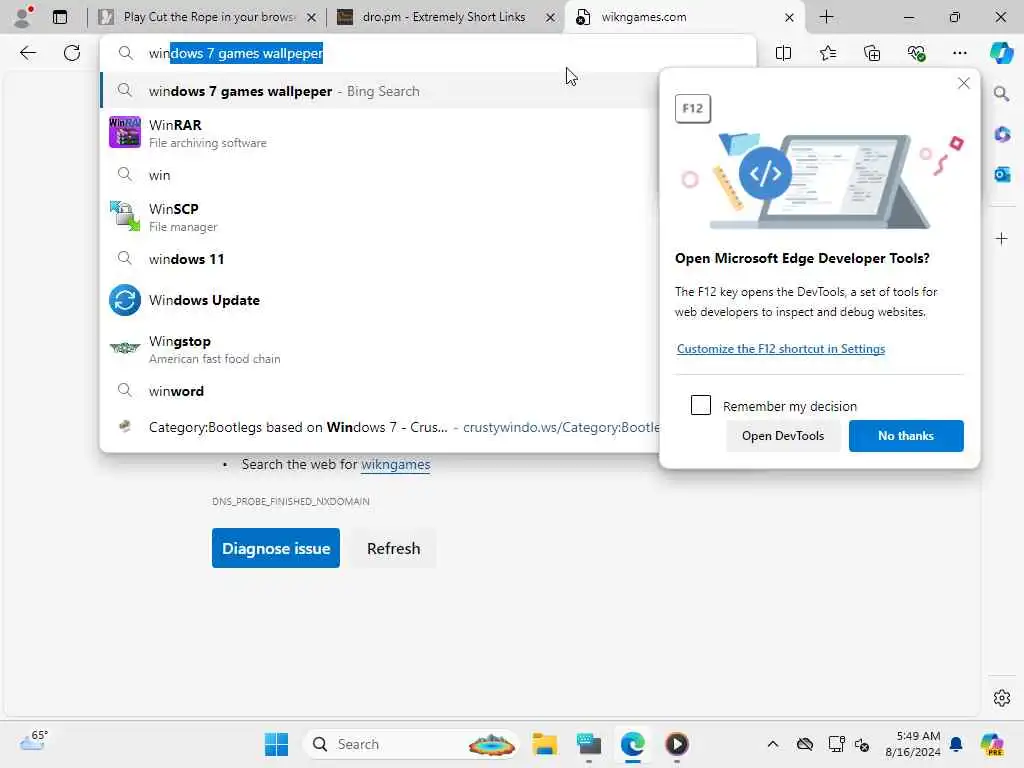Image resolution: width=1024 pixels, height=768 pixels.
Task: Open the profile avatar icon
Action: click(22, 17)
